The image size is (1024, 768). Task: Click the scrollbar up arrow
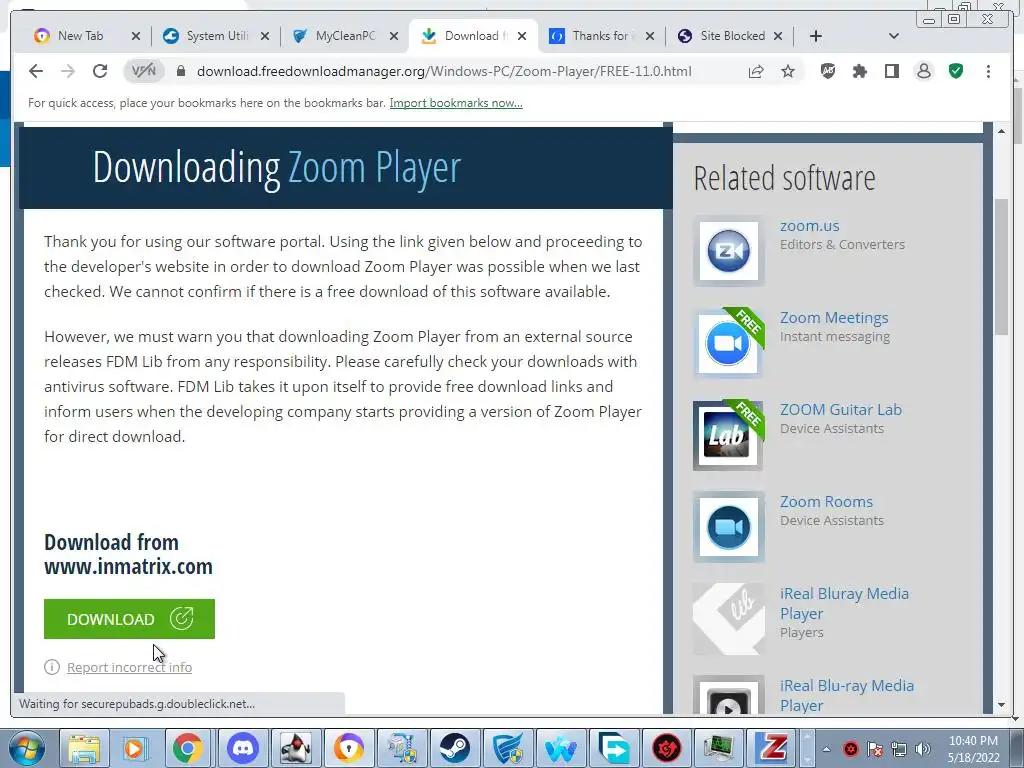[x=1001, y=131]
